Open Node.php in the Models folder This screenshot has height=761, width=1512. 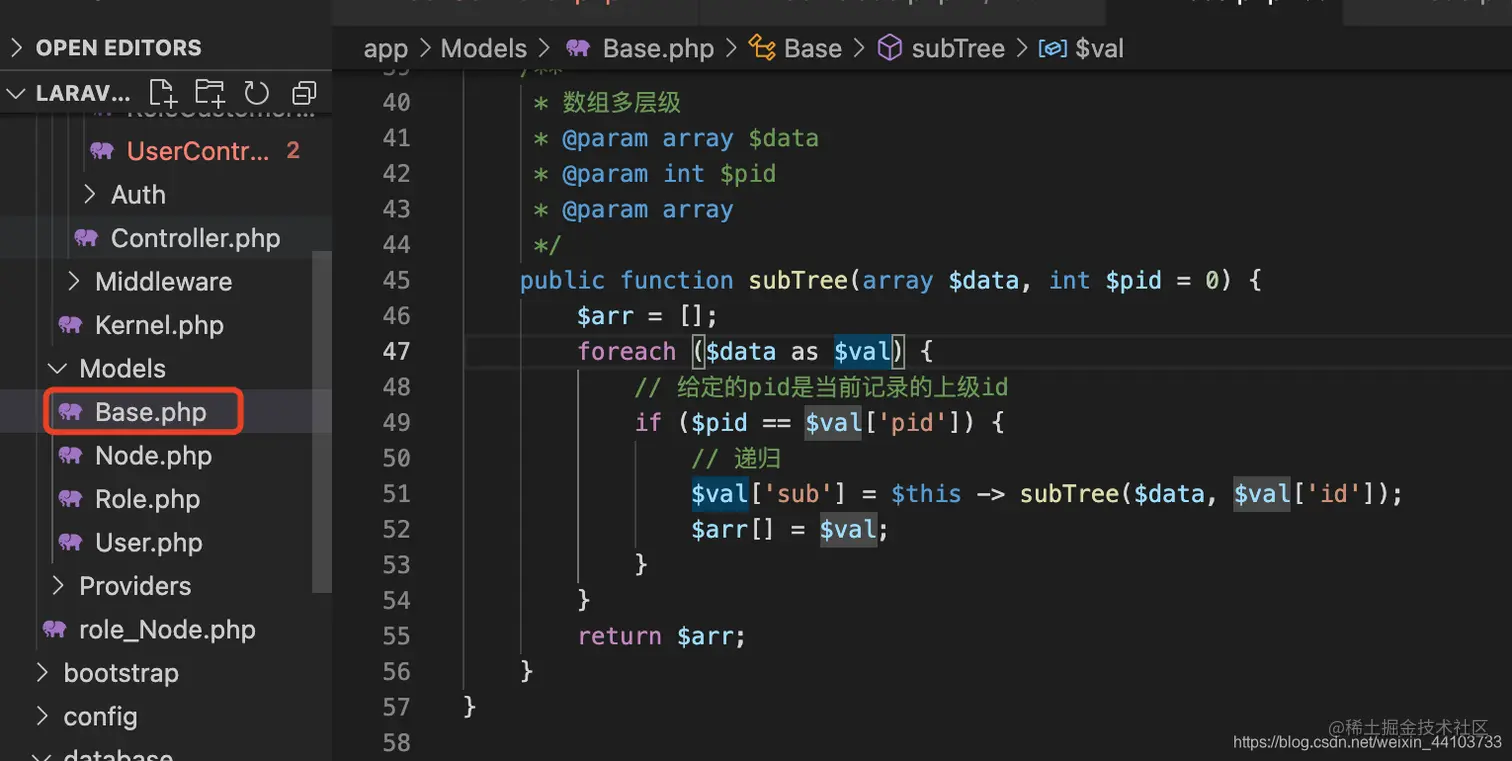(153, 456)
